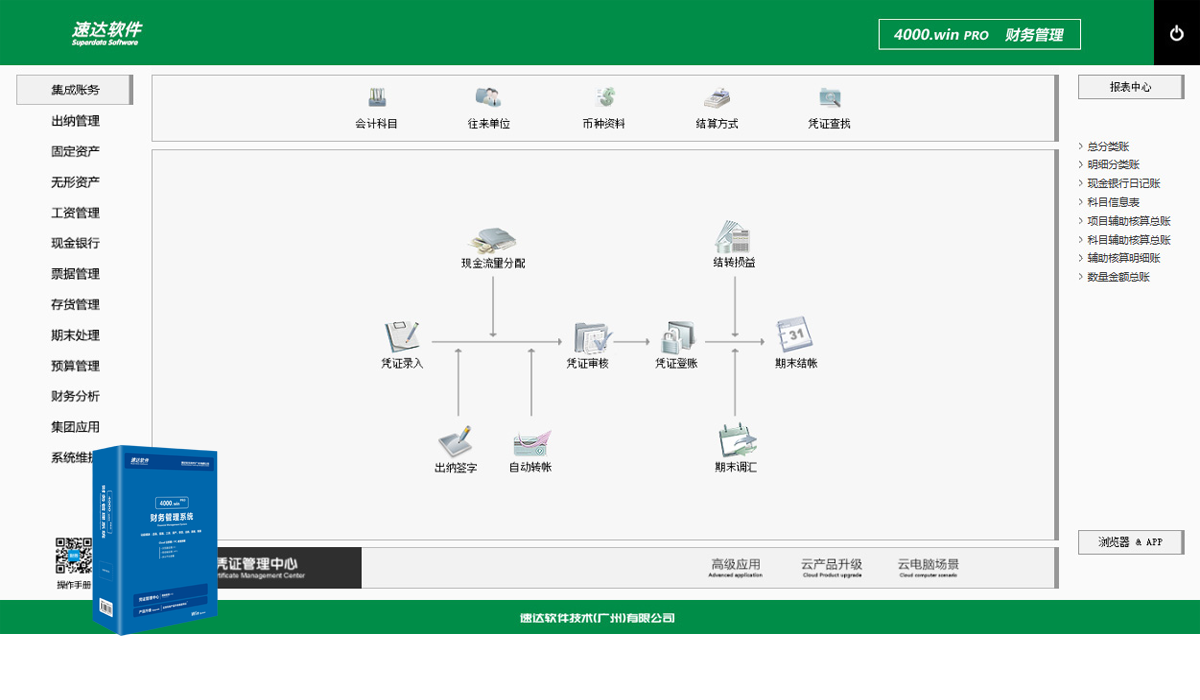The height and width of the screenshot is (700, 1200).
Task: Select 固定资产 in sidebar
Action: 75,152
